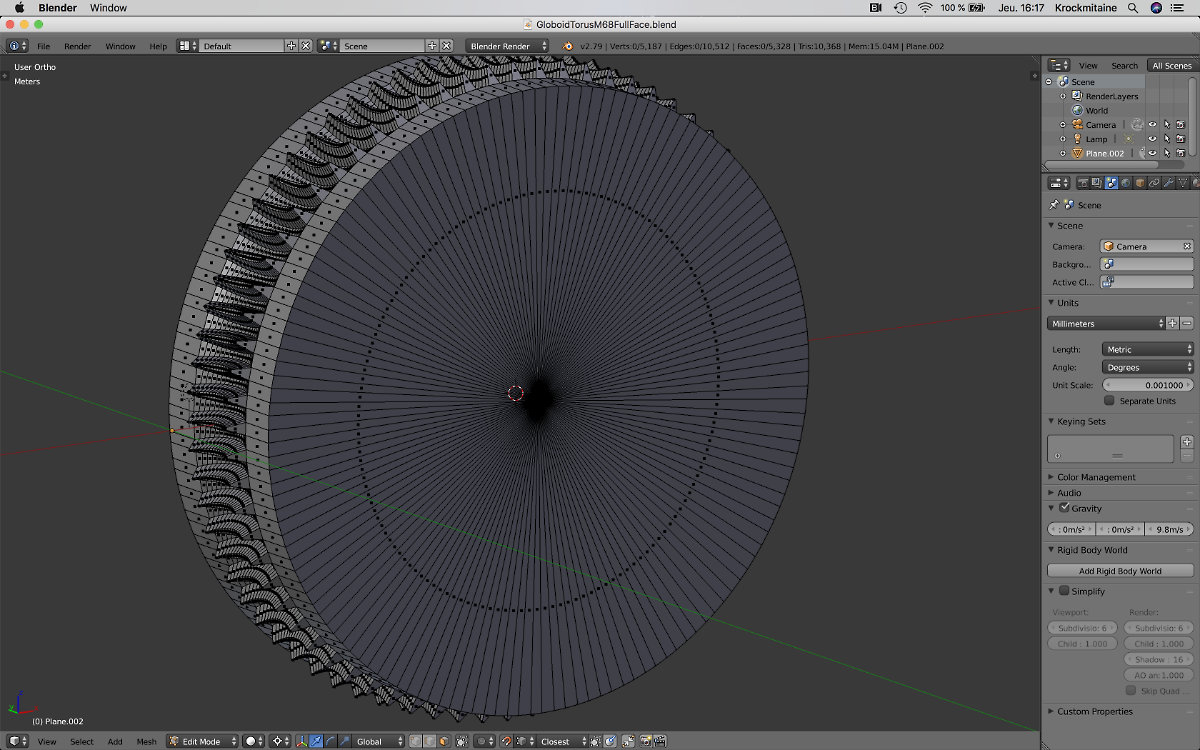
Task: Toggle the snap magnet icon
Action: point(507,741)
